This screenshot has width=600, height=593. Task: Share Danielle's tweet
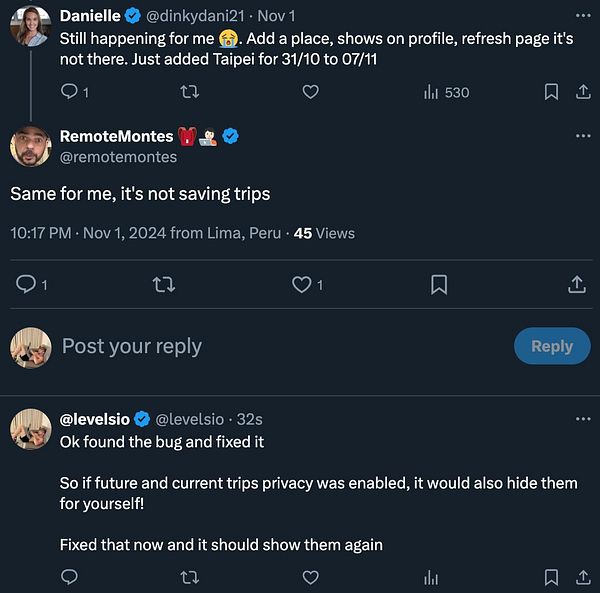583,92
